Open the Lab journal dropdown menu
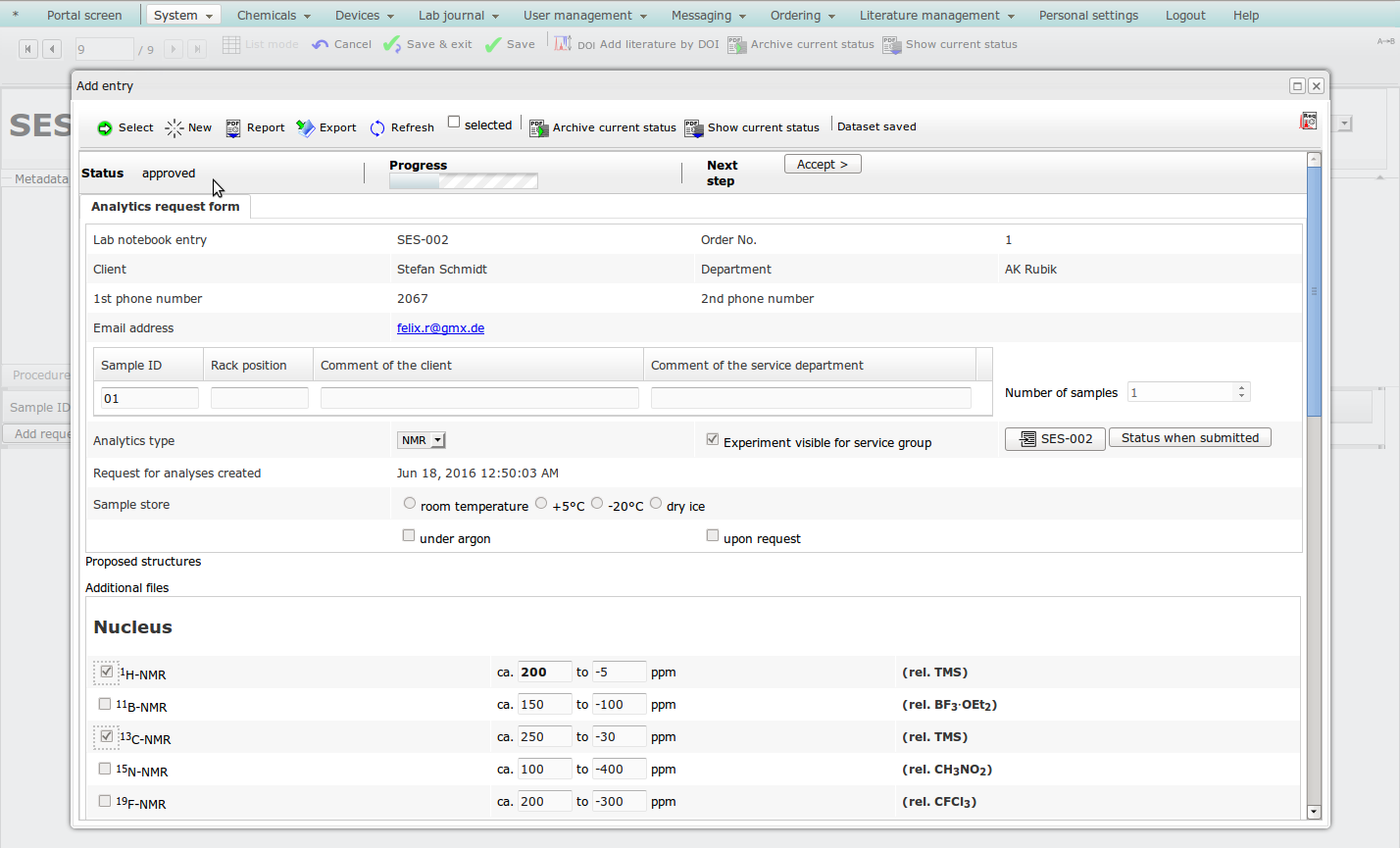 click(x=458, y=16)
